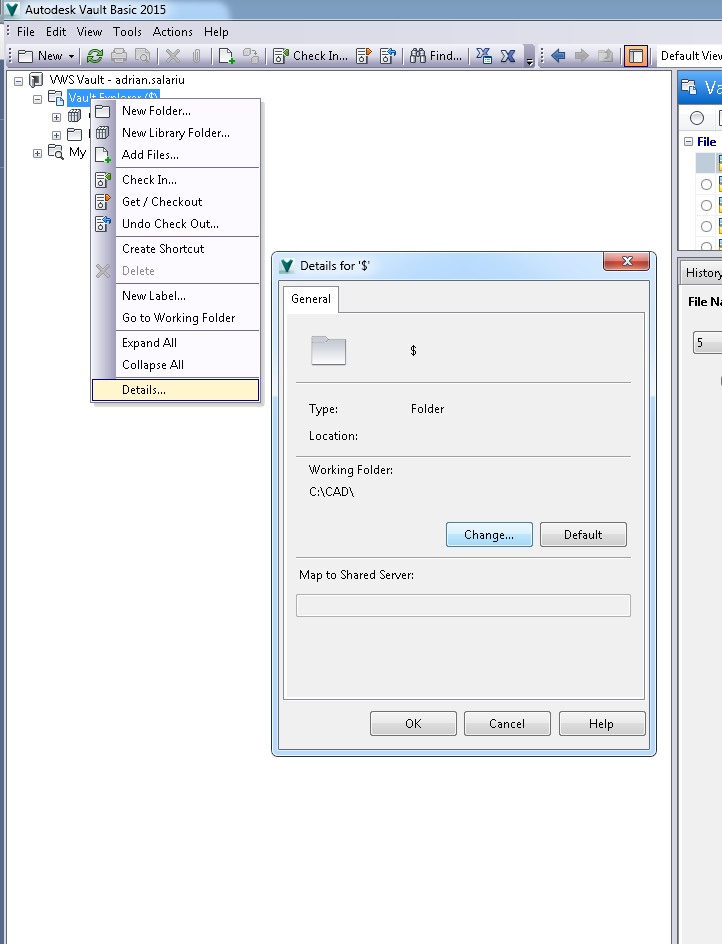The height and width of the screenshot is (944, 722).
Task: Choose Create Shortcut menu entry
Action: pyautogui.click(x=176, y=249)
